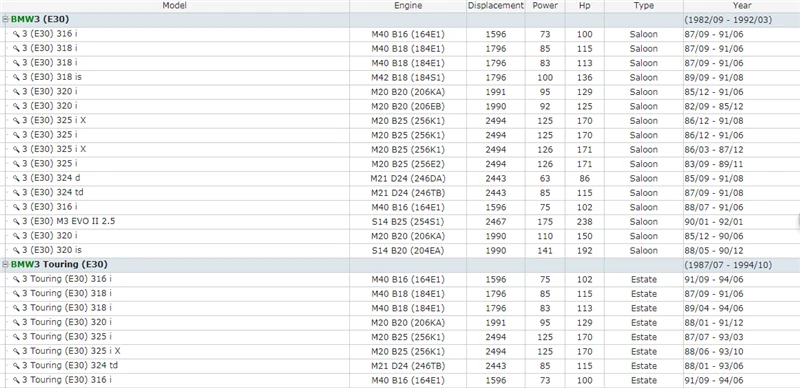Click the displacement value 2467

point(496,222)
